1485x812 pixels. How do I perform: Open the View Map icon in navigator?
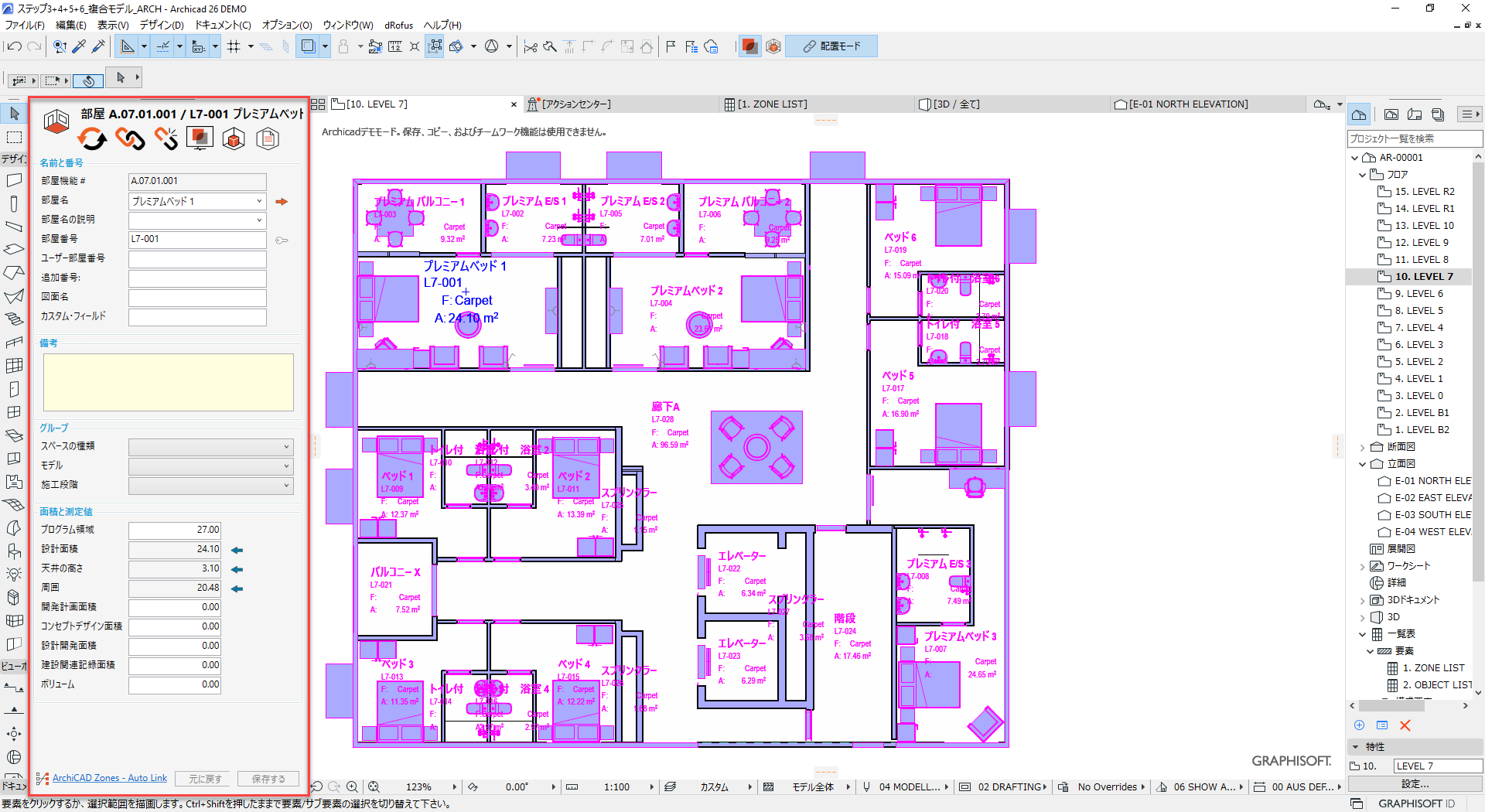click(1391, 114)
